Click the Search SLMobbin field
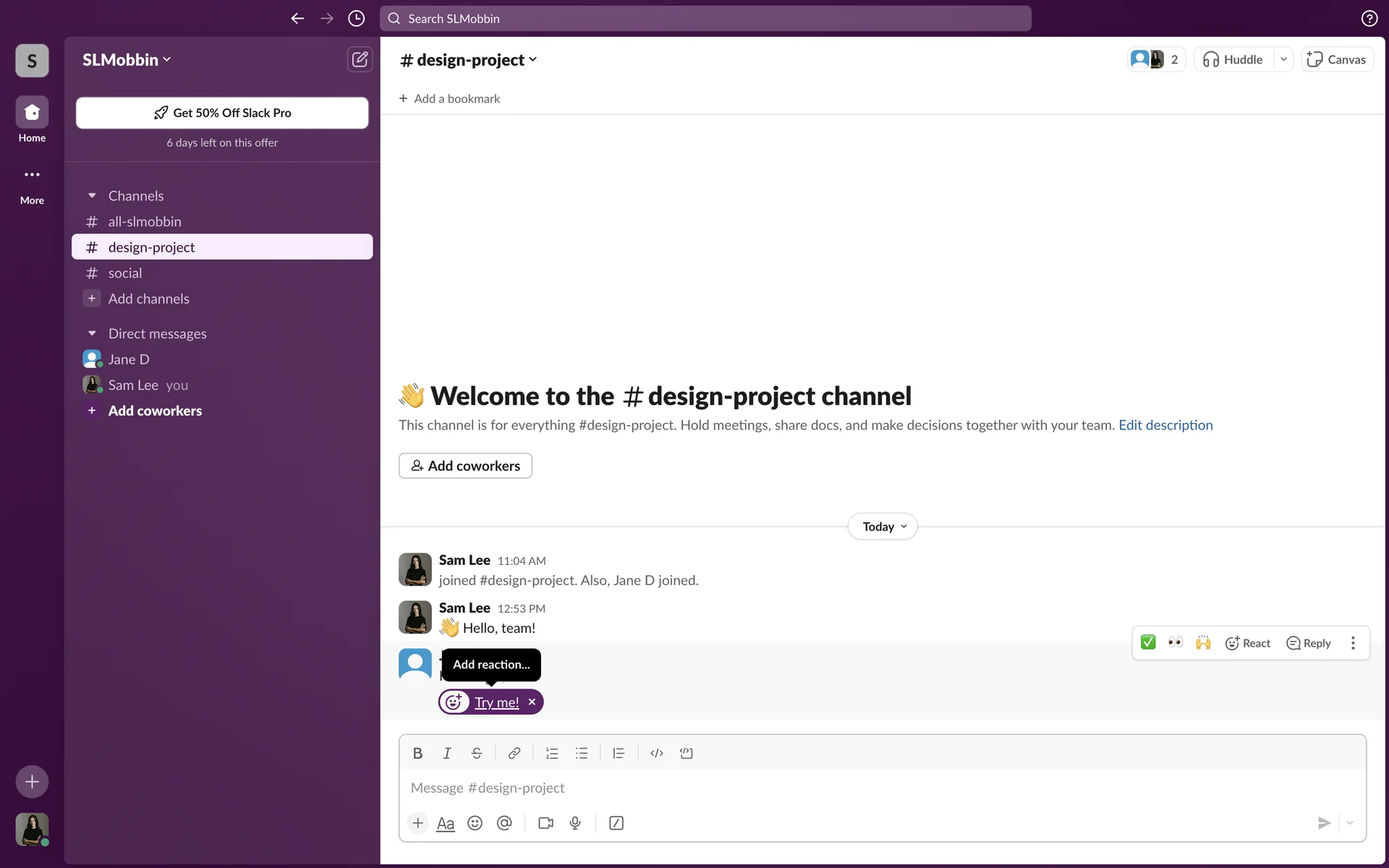 705,19
